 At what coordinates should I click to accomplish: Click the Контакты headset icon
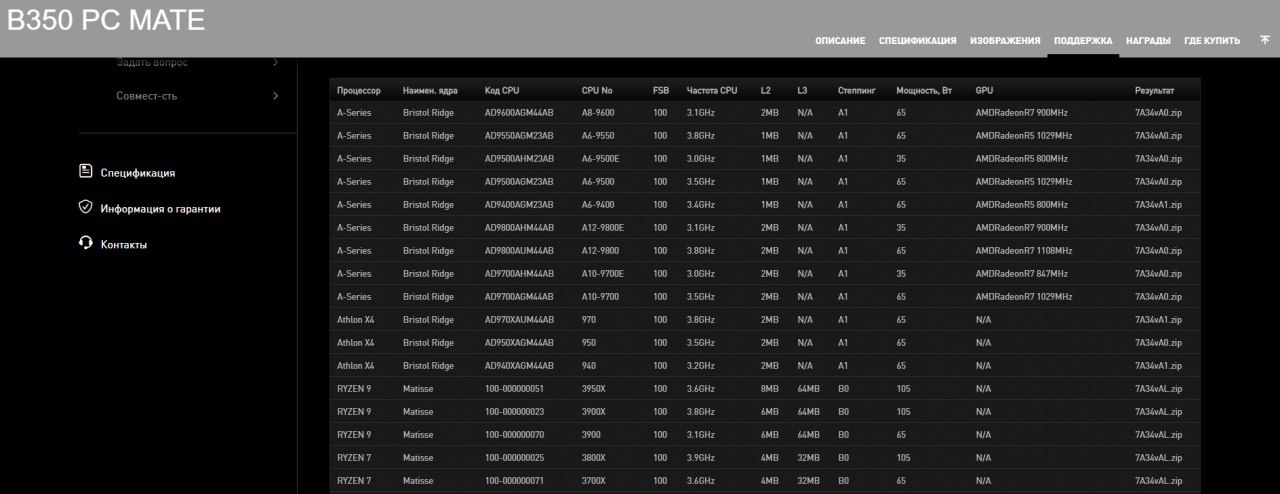(86, 243)
